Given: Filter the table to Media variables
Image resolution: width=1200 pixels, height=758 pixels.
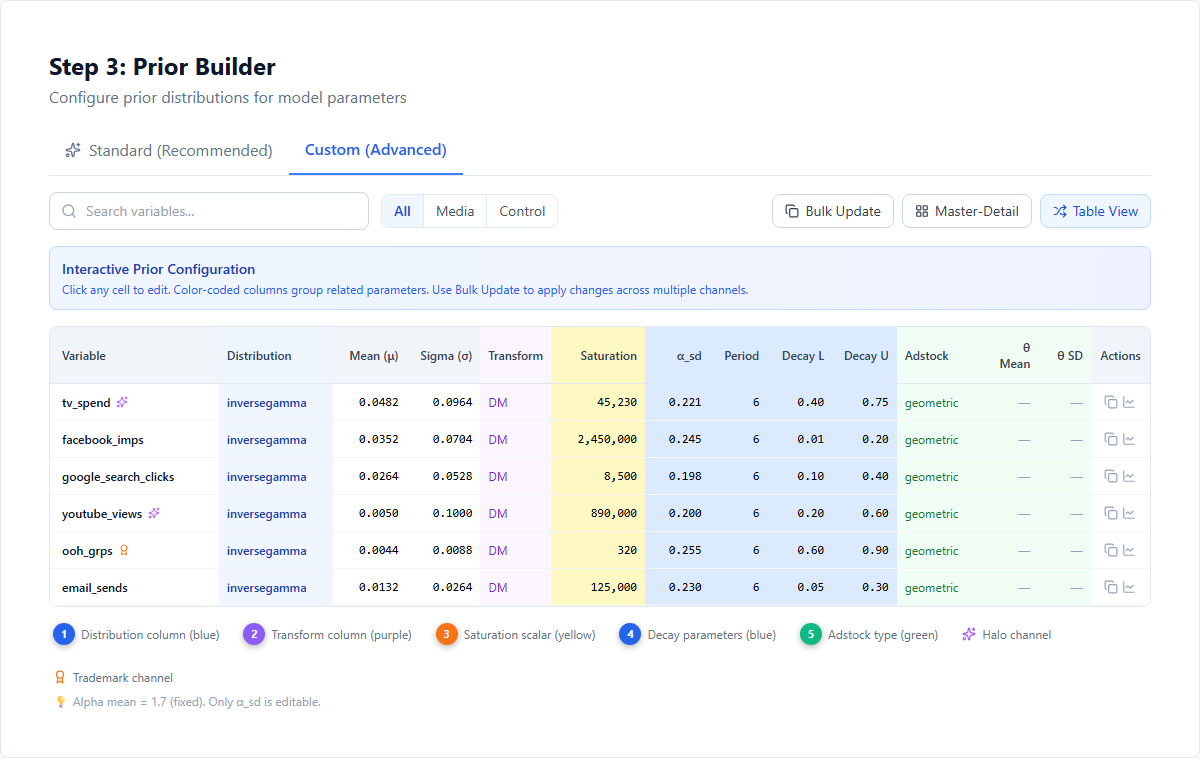Looking at the screenshot, I should [455, 211].
